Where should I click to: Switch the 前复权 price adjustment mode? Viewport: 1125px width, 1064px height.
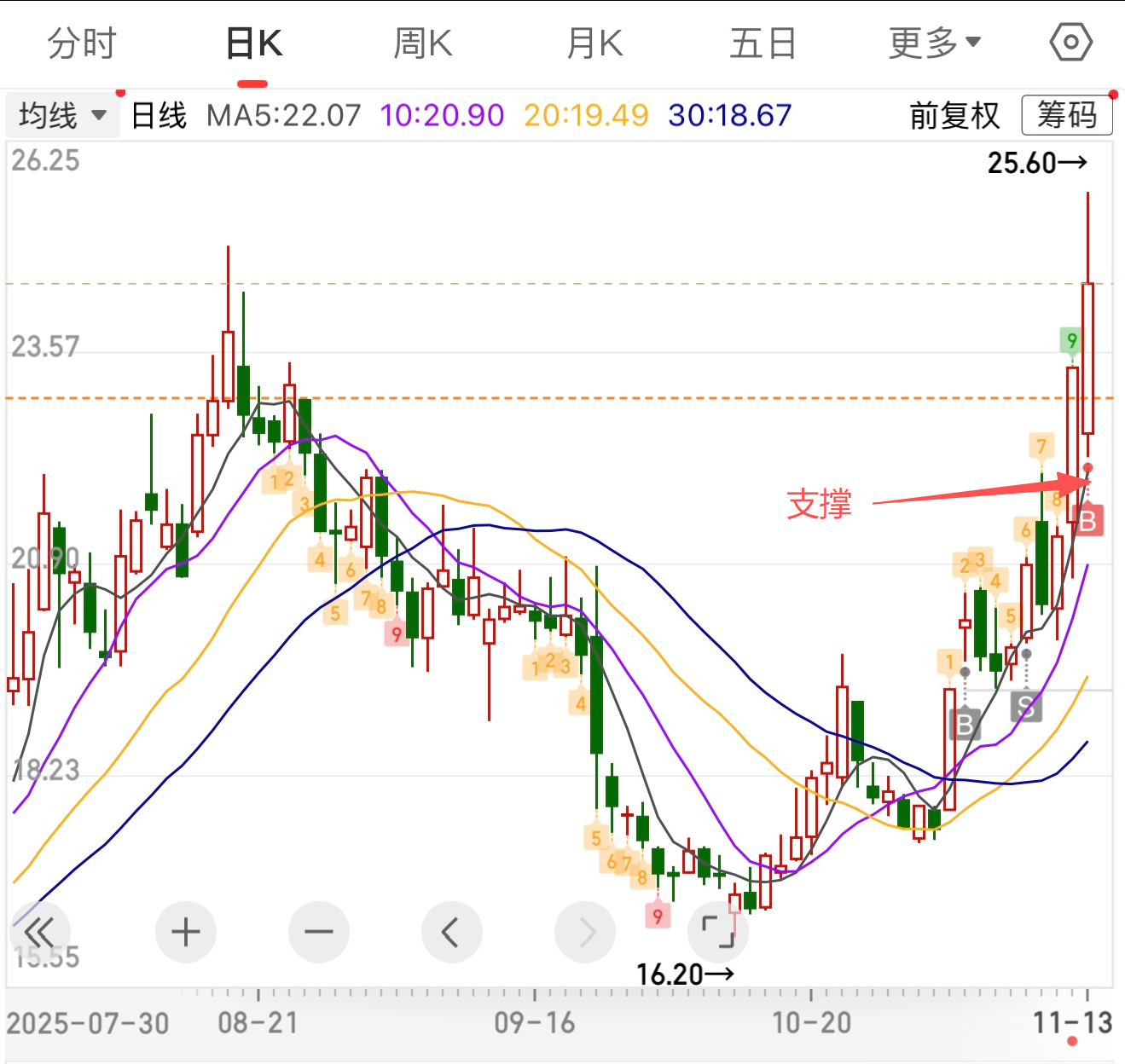pos(954,115)
